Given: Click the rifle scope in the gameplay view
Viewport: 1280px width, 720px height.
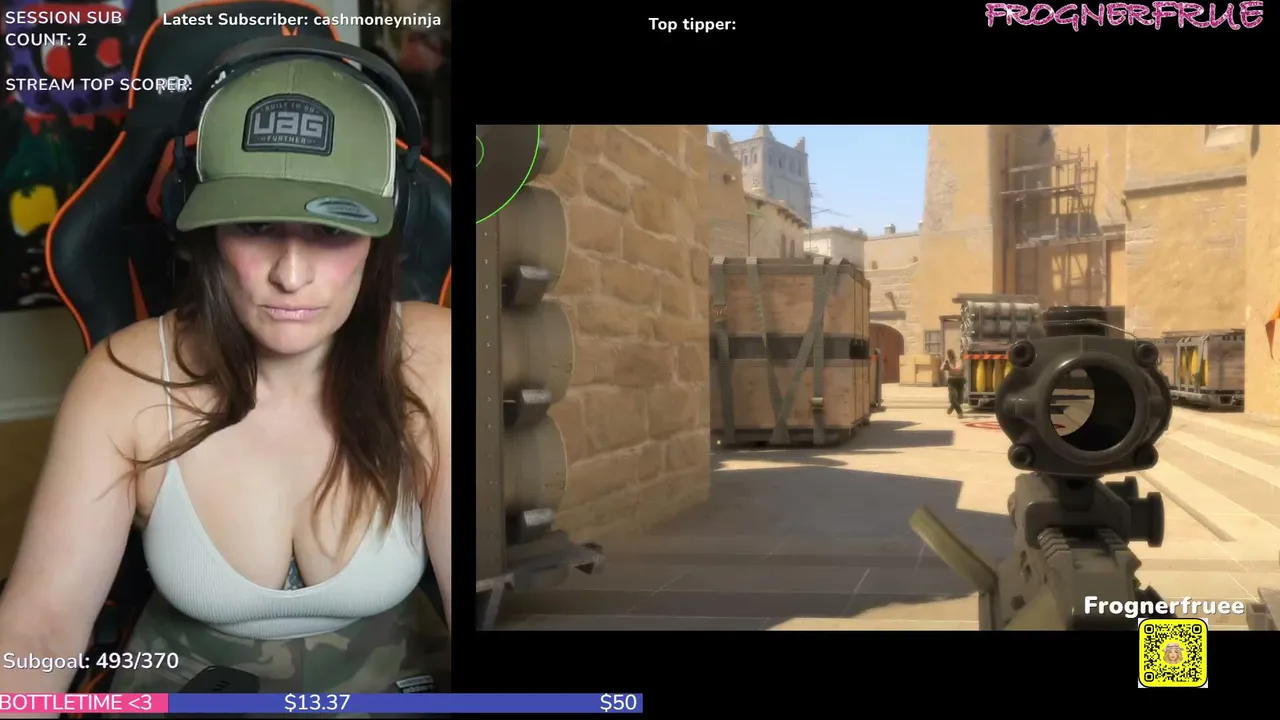Looking at the screenshot, I should point(1086,406).
